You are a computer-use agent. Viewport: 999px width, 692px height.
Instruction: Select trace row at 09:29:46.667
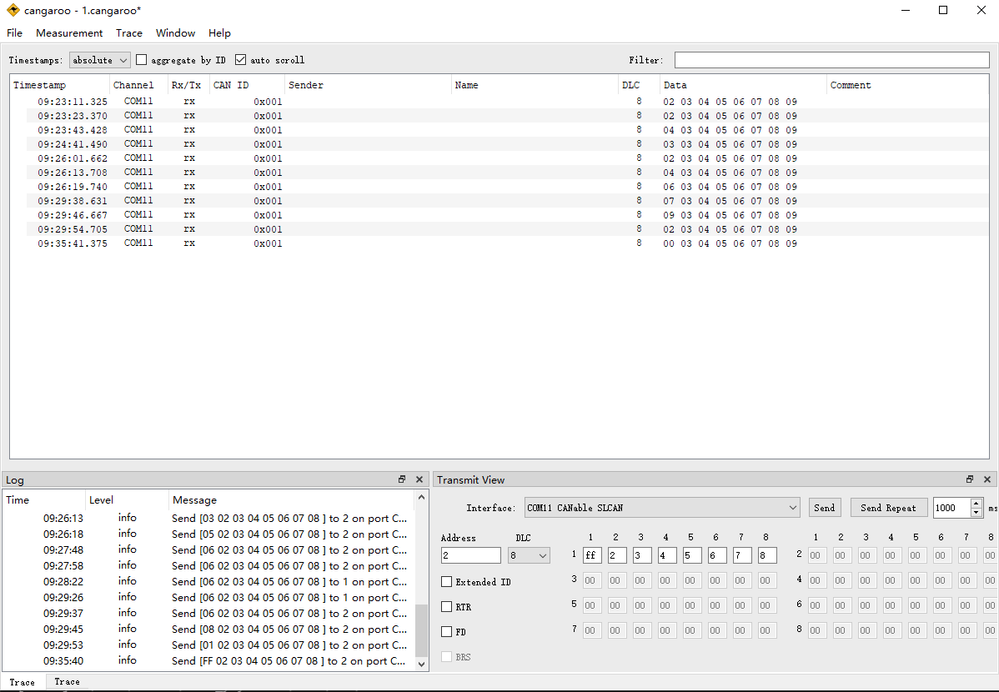click(500, 215)
